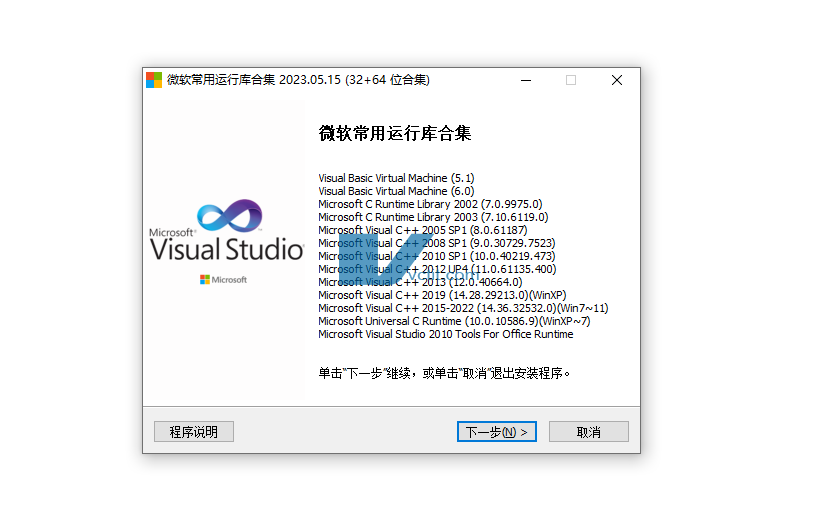Click Microsoft Universal C Runtime entry
The image size is (820, 518).
[454, 321]
